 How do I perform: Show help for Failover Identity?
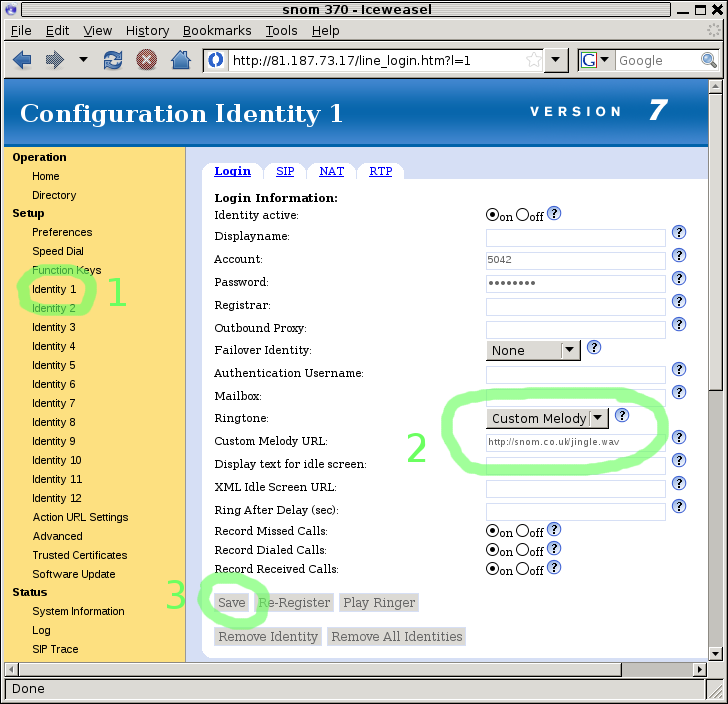(x=594, y=347)
